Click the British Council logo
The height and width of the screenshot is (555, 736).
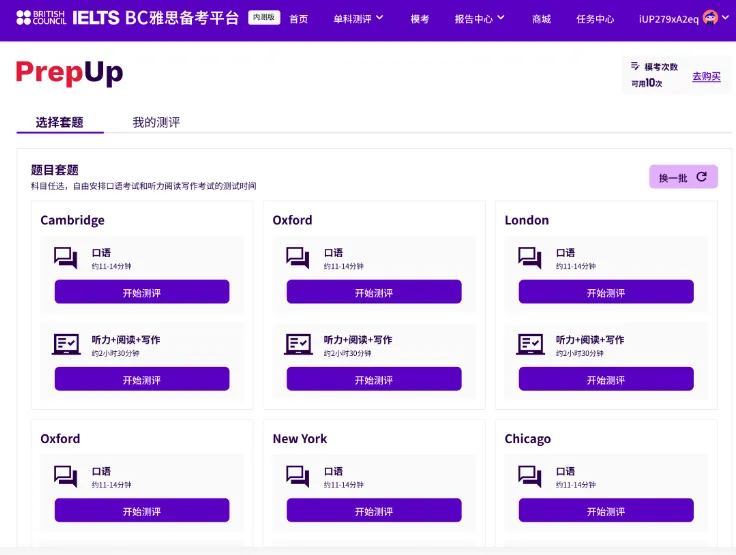pyautogui.click(x=41, y=18)
